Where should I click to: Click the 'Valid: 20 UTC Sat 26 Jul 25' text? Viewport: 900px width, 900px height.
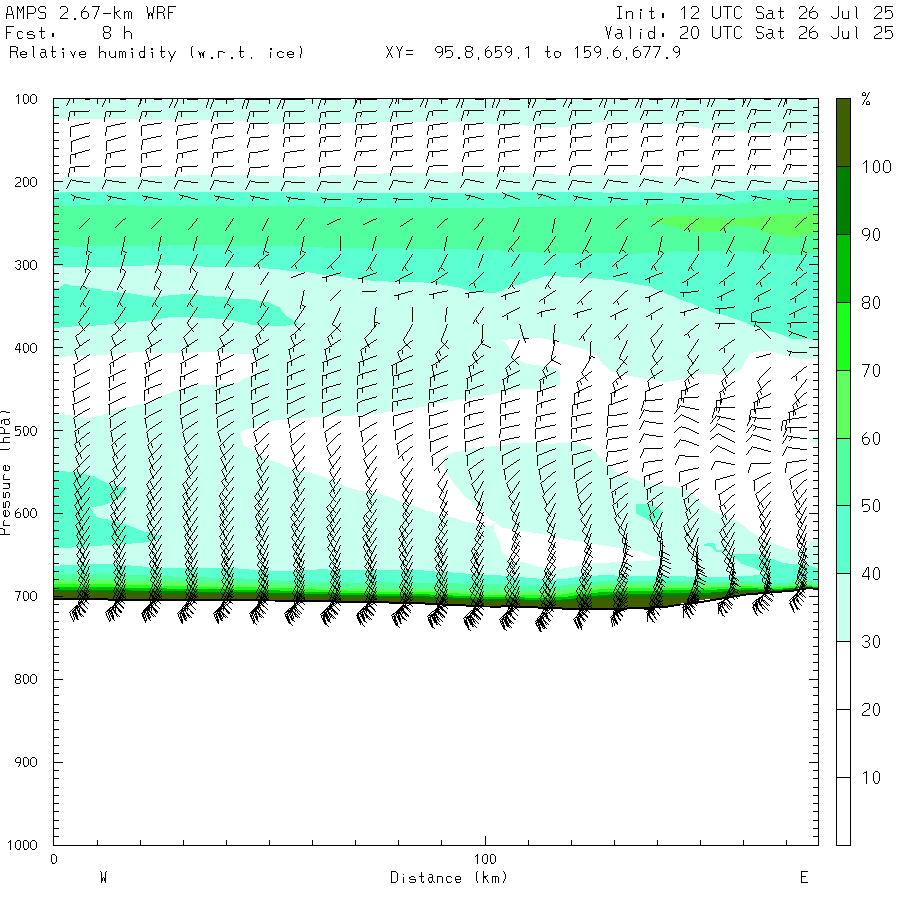(x=749, y=33)
